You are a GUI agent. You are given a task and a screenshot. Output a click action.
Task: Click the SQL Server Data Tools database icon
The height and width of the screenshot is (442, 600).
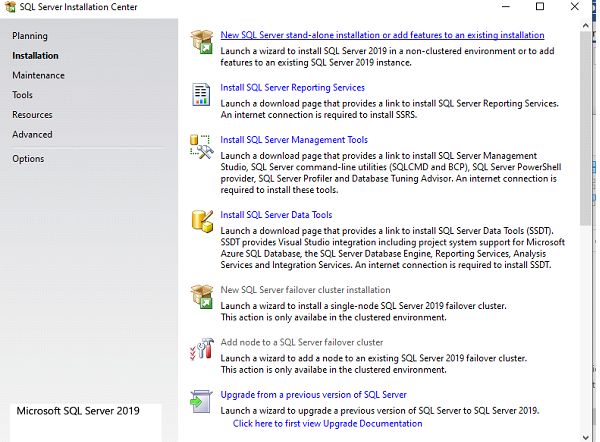coord(201,221)
